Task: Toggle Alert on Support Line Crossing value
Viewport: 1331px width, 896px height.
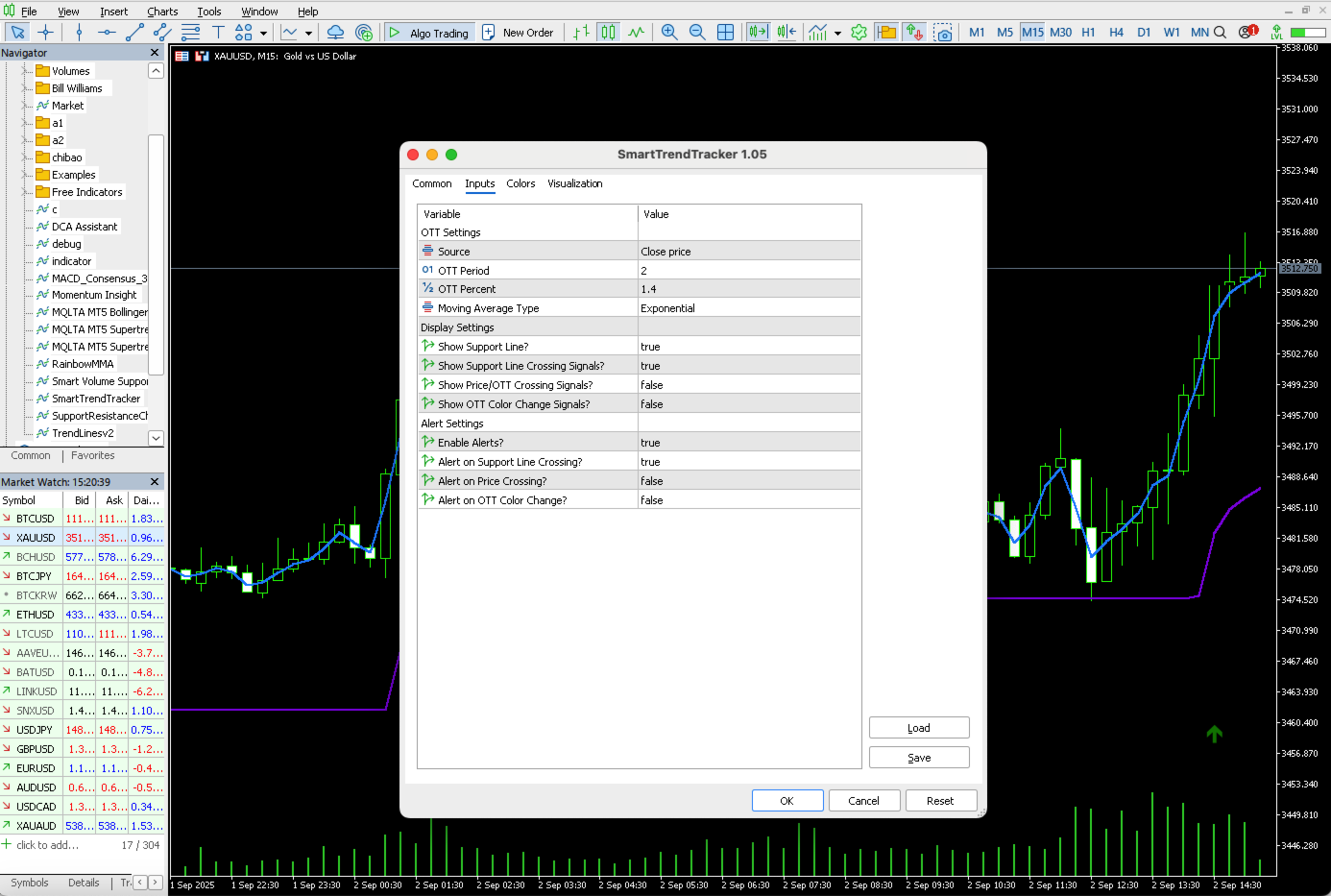Action: pos(749,462)
